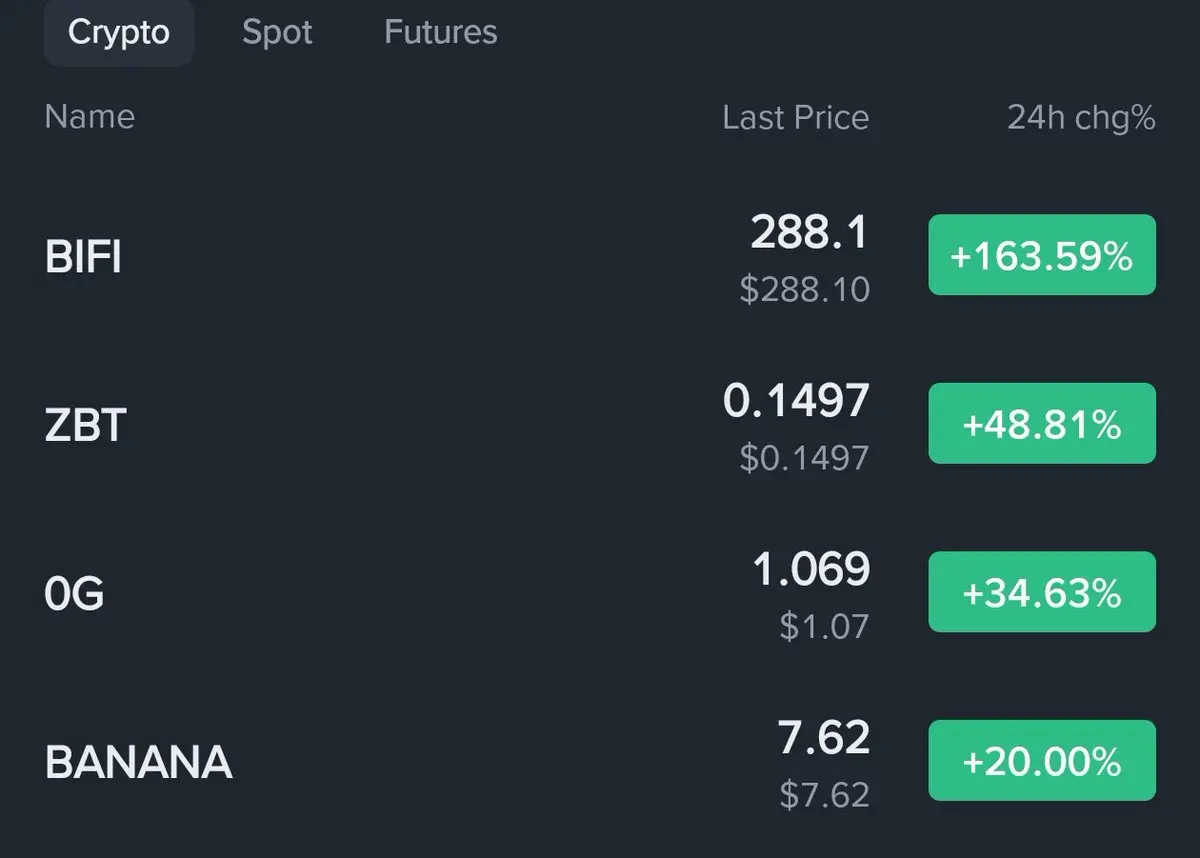Sort list by Name column header

pos(89,117)
